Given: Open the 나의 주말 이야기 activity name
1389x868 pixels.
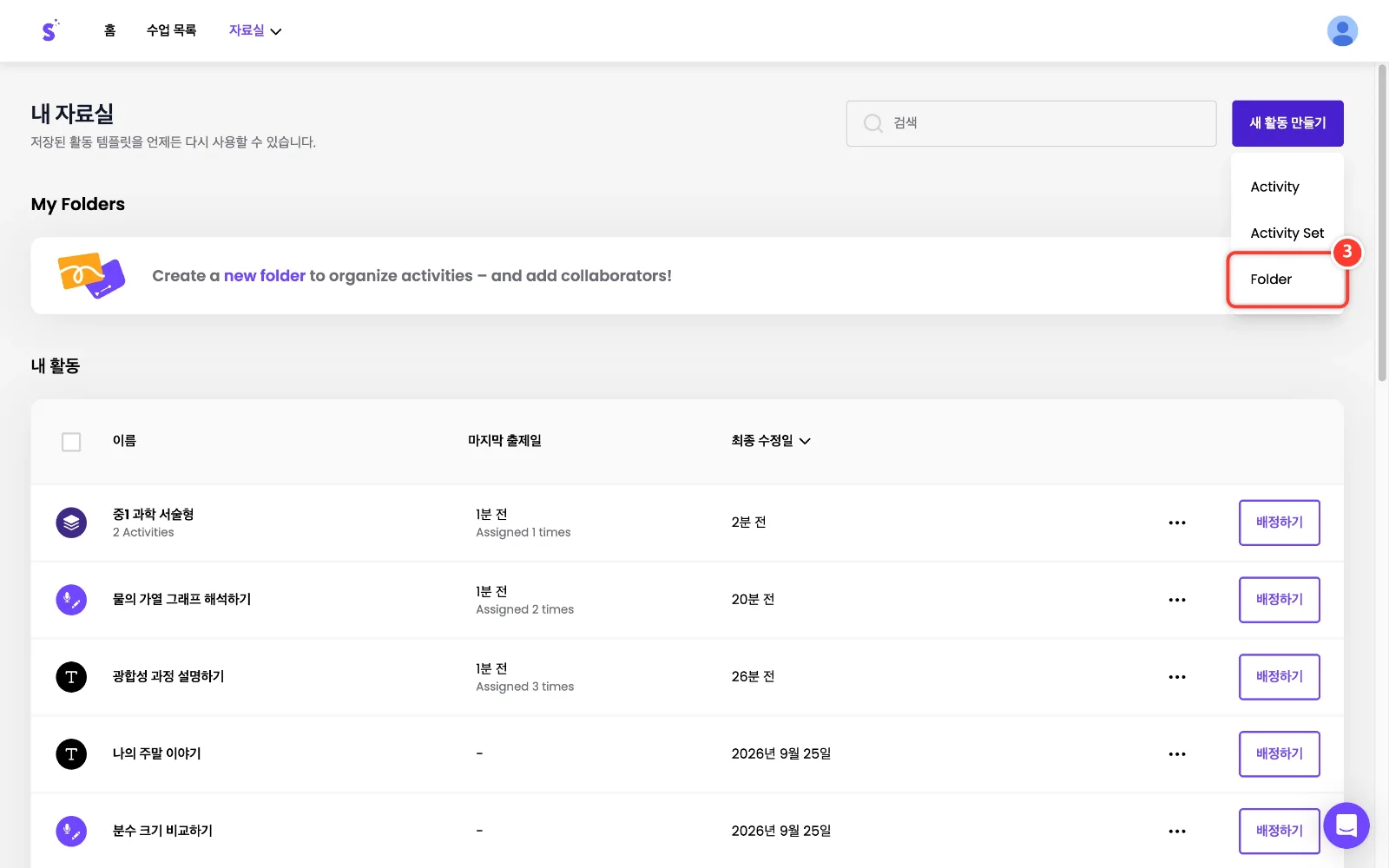Looking at the screenshot, I should [156, 753].
